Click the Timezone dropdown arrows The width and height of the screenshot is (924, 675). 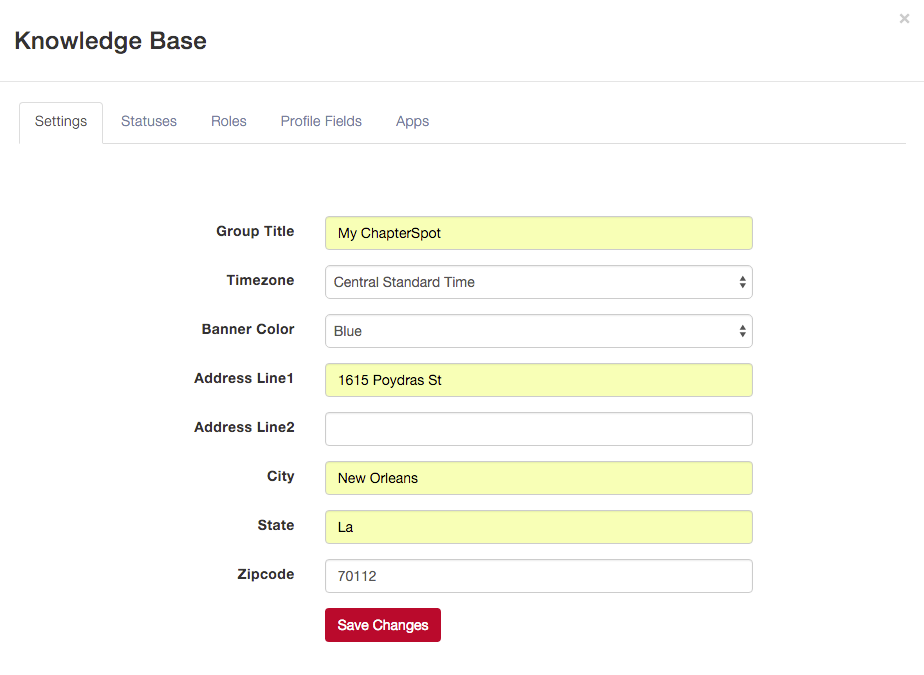pyautogui.click(x=742, y=282)
